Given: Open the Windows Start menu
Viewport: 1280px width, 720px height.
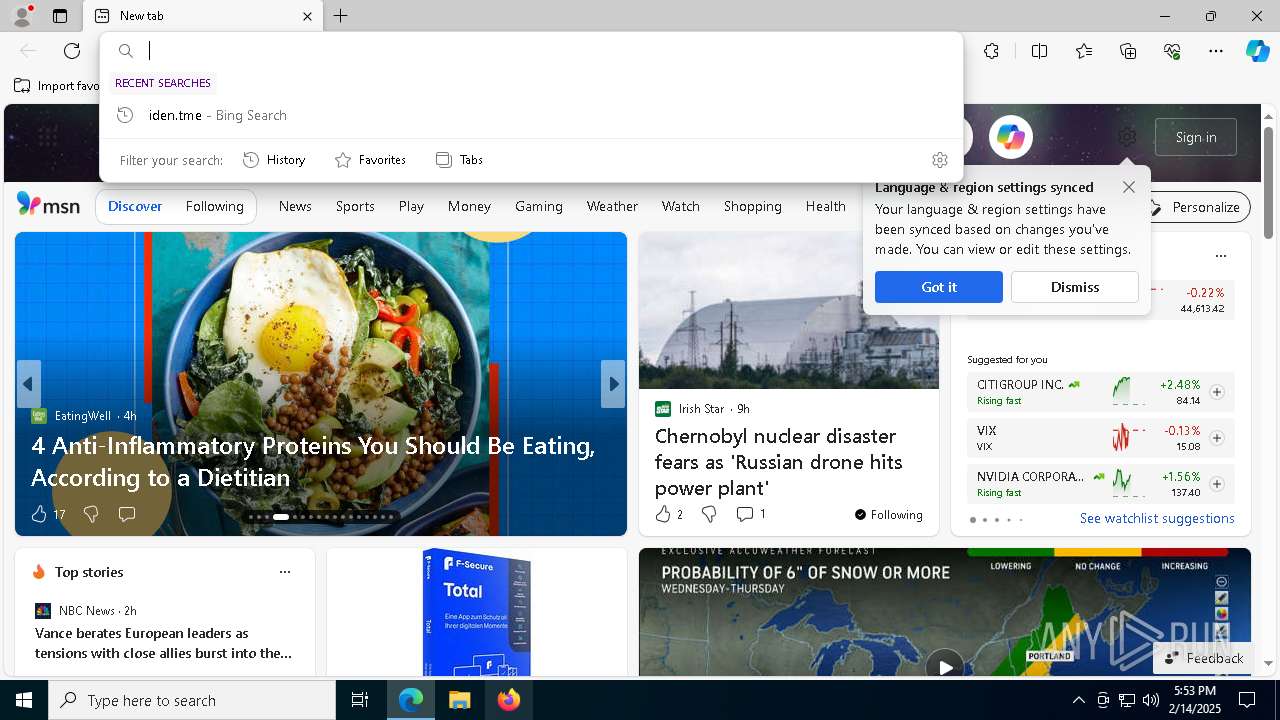Looking at the screenshot, I should tap(24, 700).
